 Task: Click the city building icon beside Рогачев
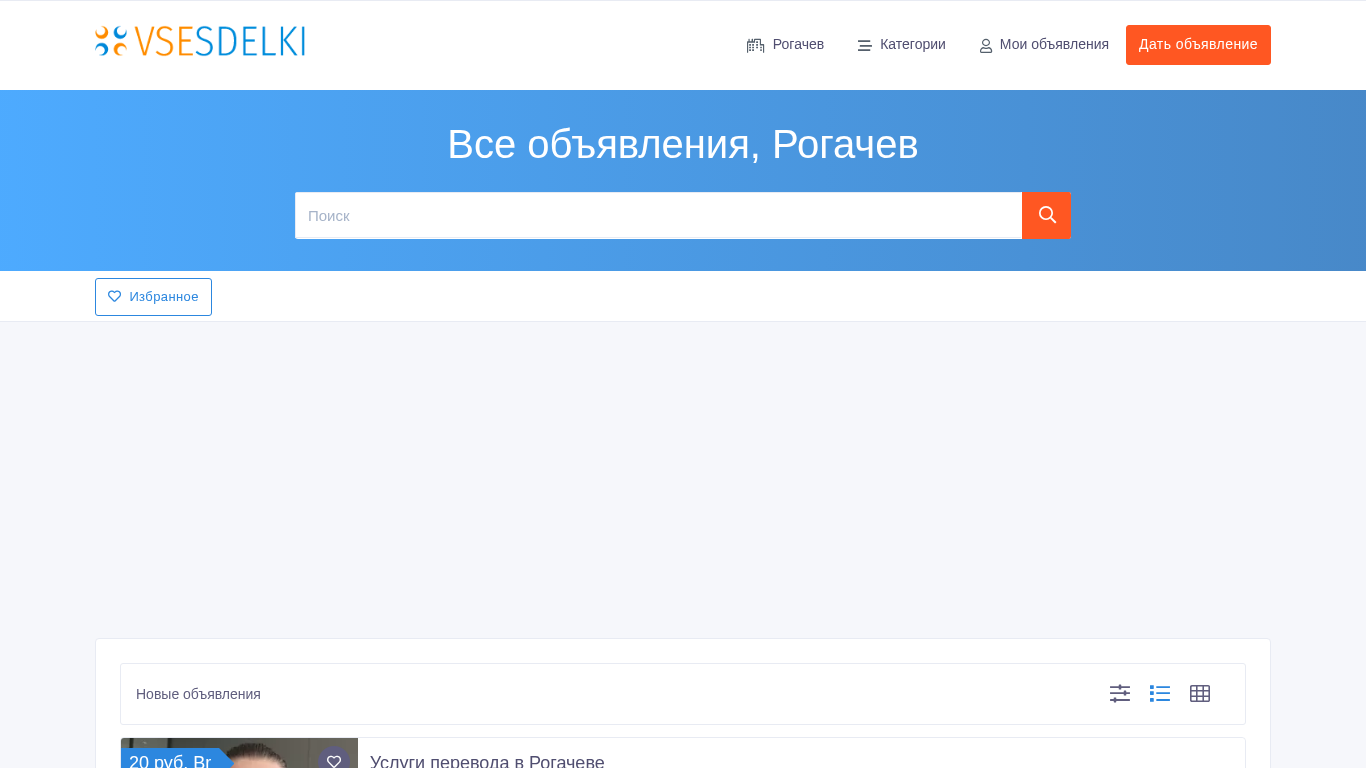click(755, 45)
